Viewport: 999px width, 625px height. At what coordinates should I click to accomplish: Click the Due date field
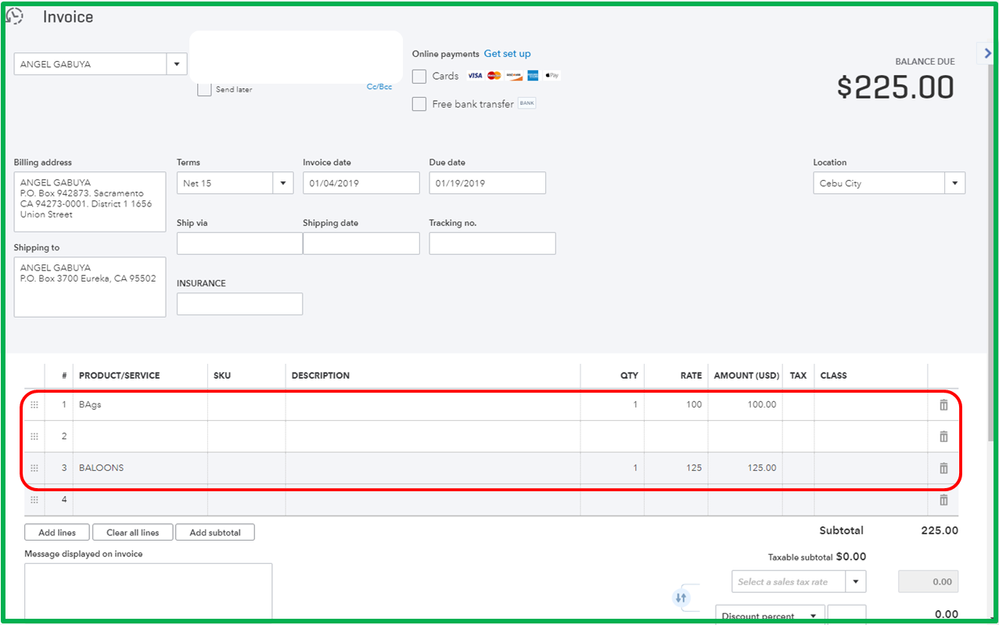487,183
